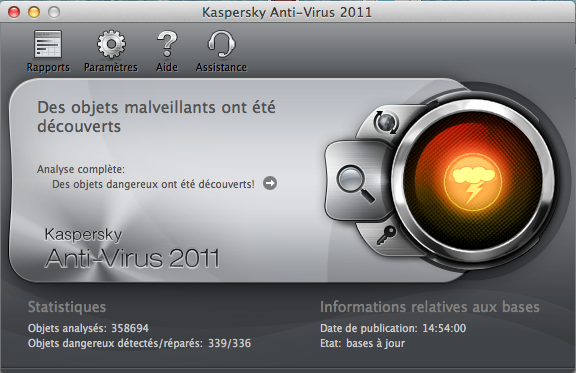Minimize window with yellow button
The image size is (576, 373).
pyautogui.click(x=34, y=12)
